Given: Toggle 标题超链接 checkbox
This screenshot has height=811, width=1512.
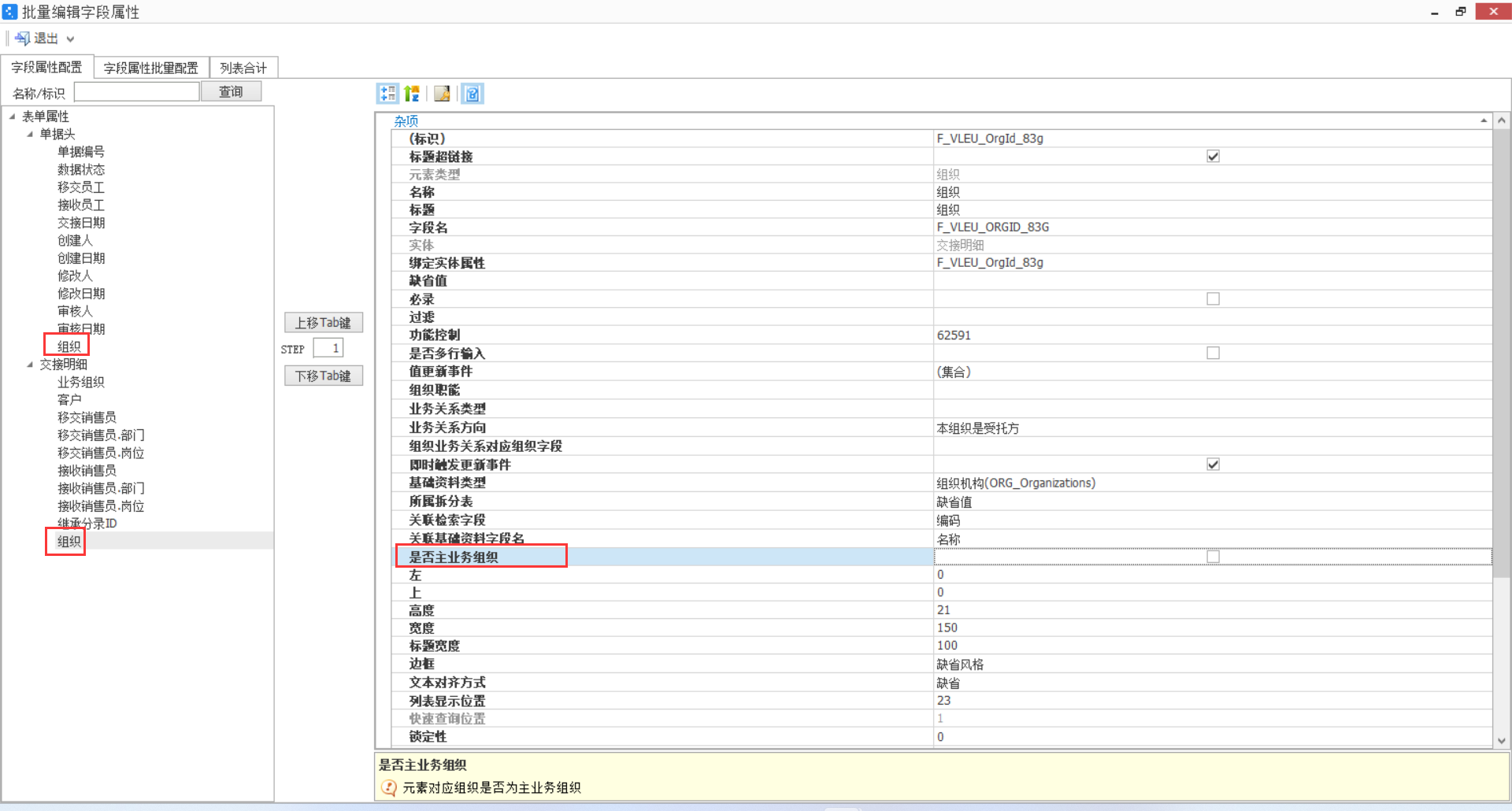Looking at the screenshot, I should tap(1213, 156).
